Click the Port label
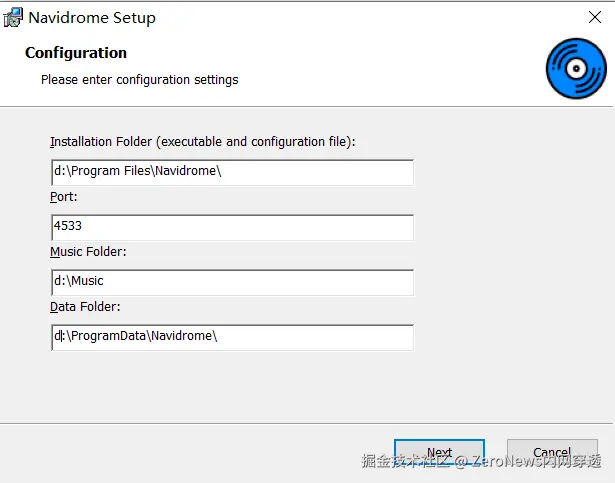615x483 pixels. point(64,197)
